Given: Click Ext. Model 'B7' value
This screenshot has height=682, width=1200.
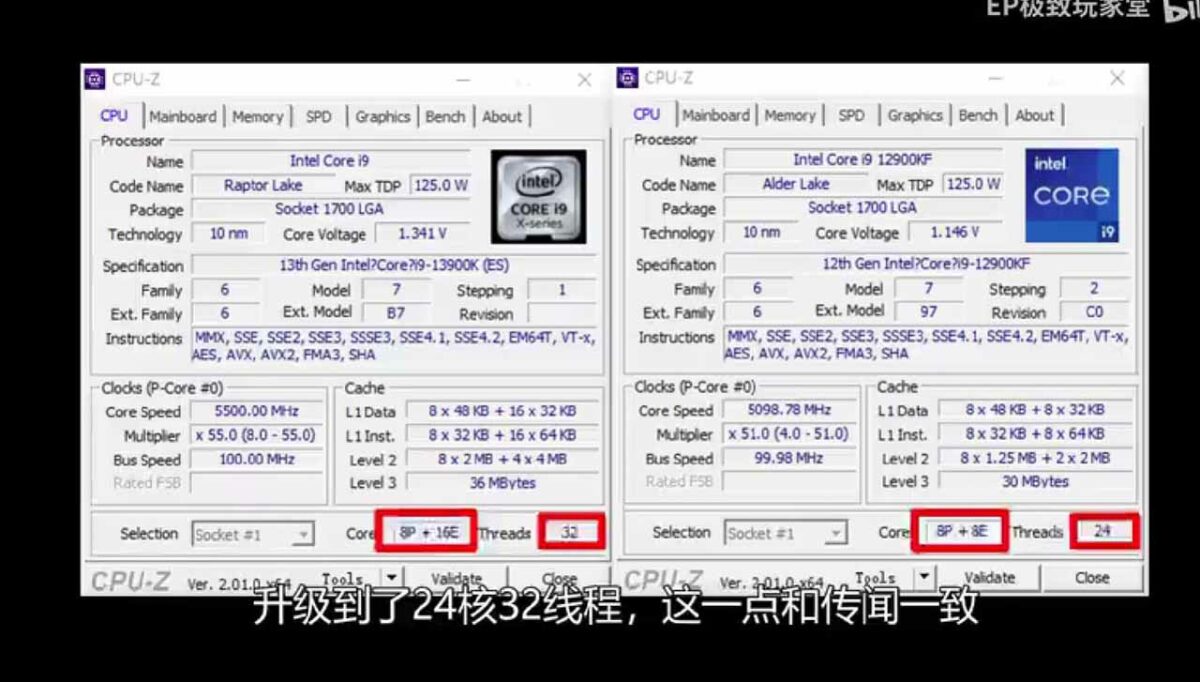Looking at the screenshot, I should 396,314.
